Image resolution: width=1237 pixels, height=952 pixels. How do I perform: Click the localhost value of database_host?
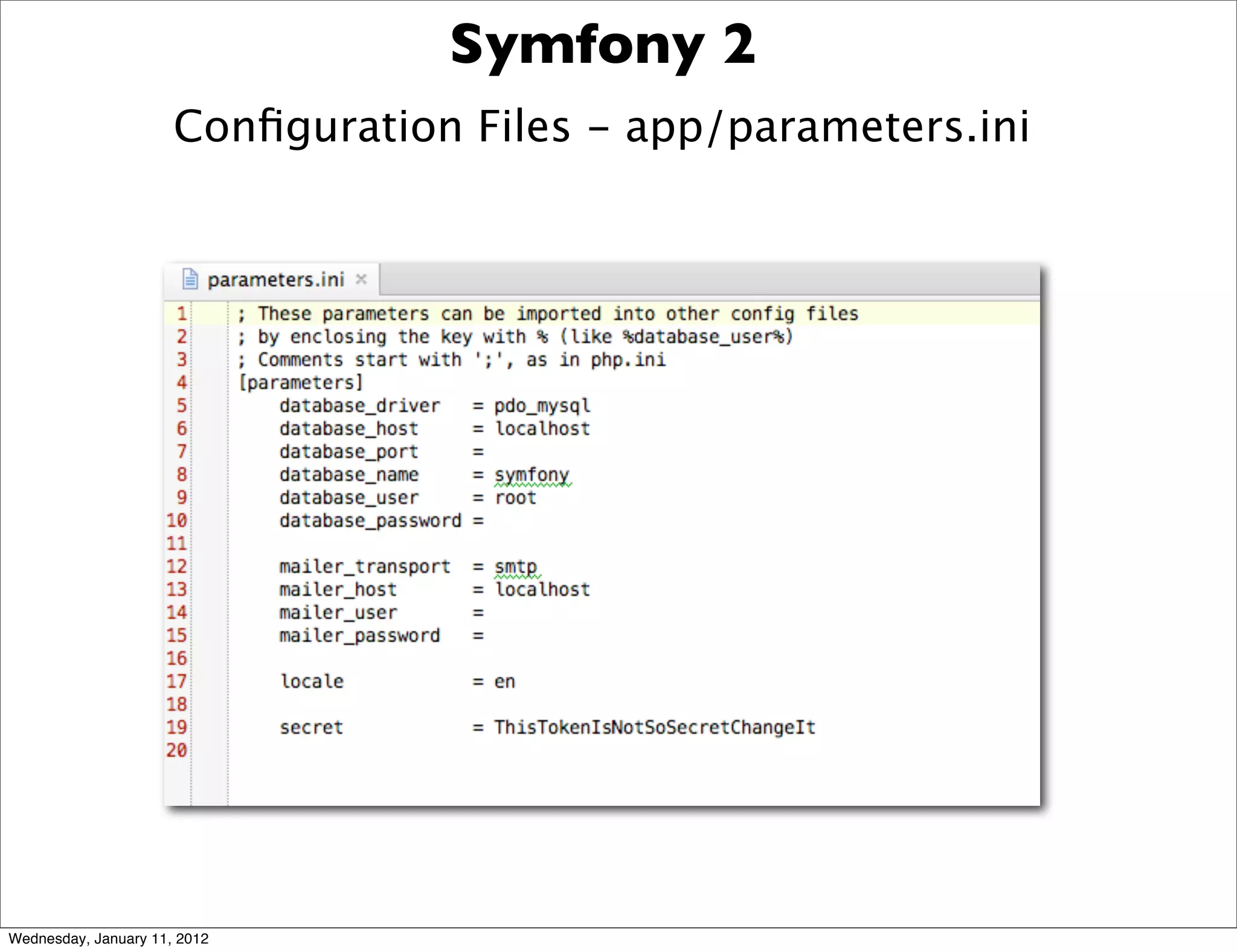tap(542, 429)
